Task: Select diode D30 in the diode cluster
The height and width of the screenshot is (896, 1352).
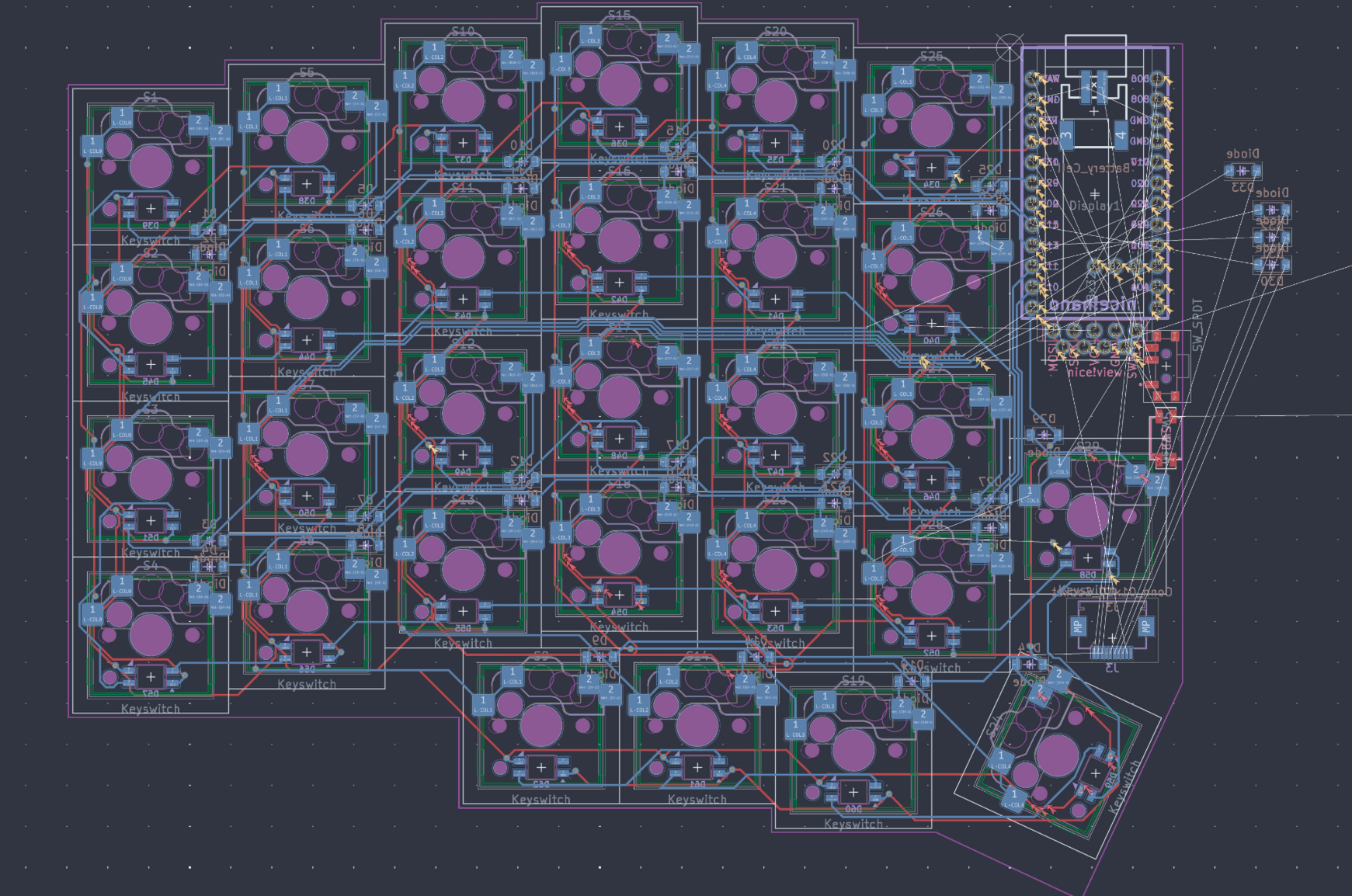Action: point(1271,267)
